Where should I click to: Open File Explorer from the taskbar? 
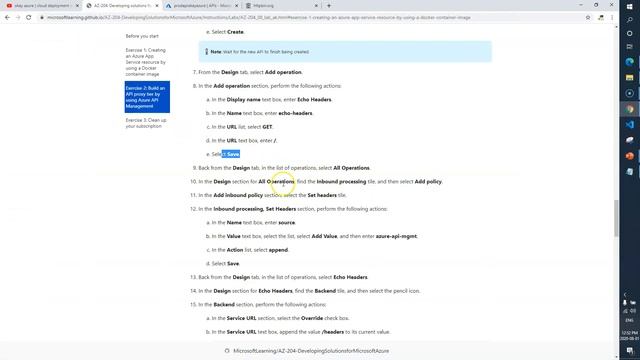(x=629, y=78)
